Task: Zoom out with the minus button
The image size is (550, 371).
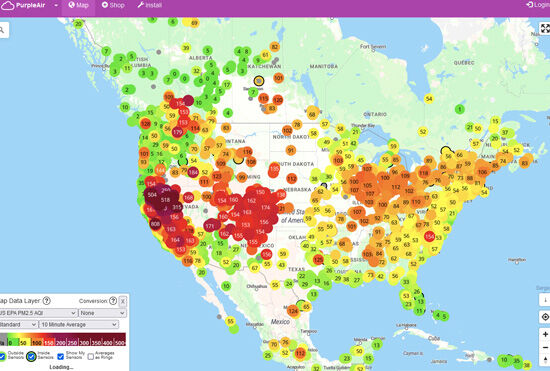Action: [x=545, y=348]
